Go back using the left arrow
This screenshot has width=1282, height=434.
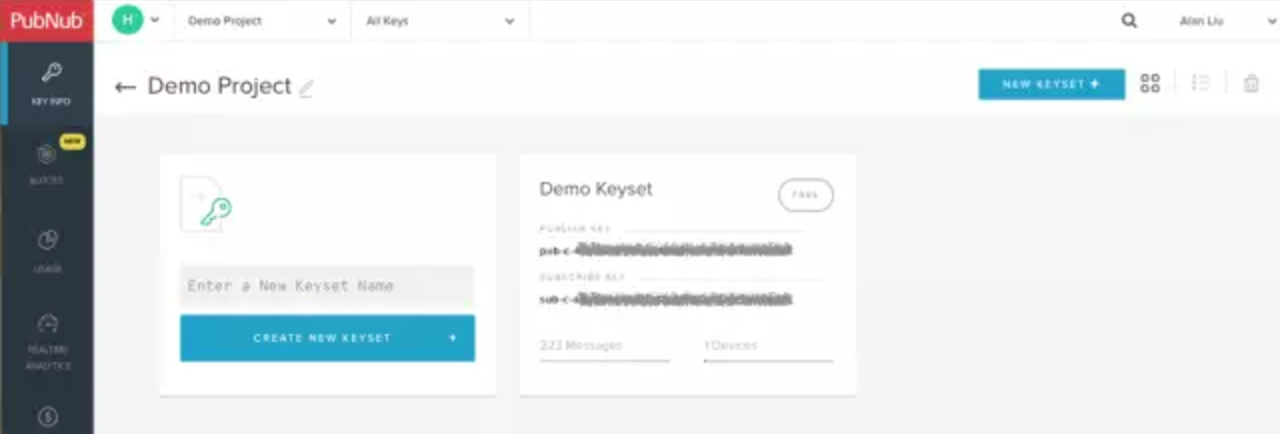[x=125, y=87]
